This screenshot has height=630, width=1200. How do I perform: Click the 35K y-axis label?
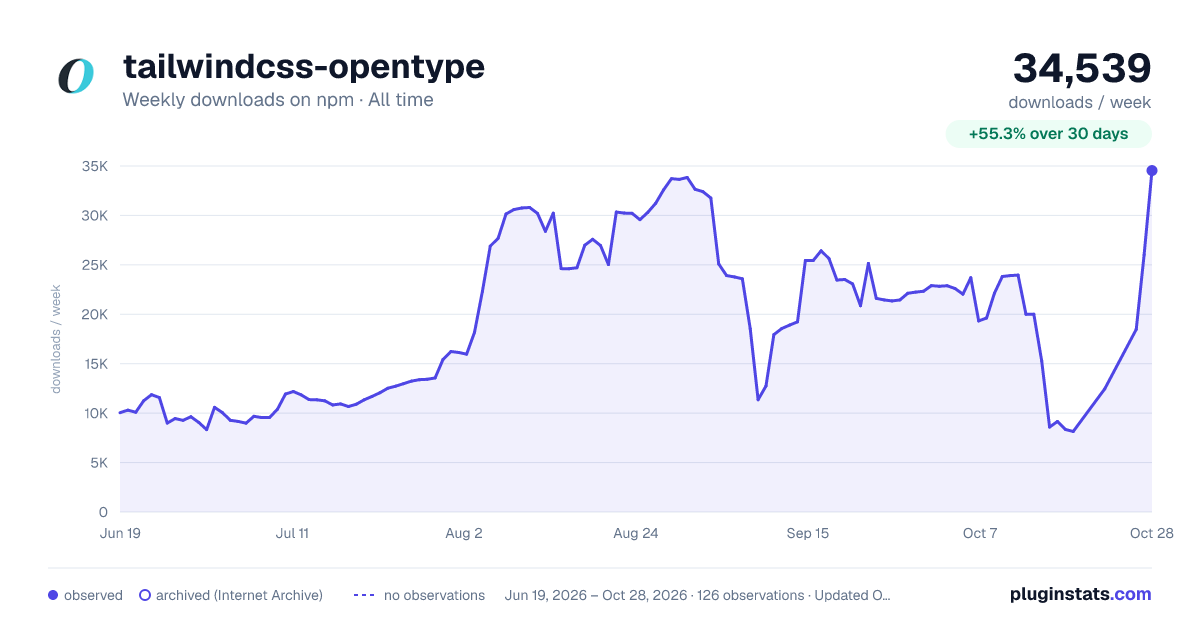94,166
